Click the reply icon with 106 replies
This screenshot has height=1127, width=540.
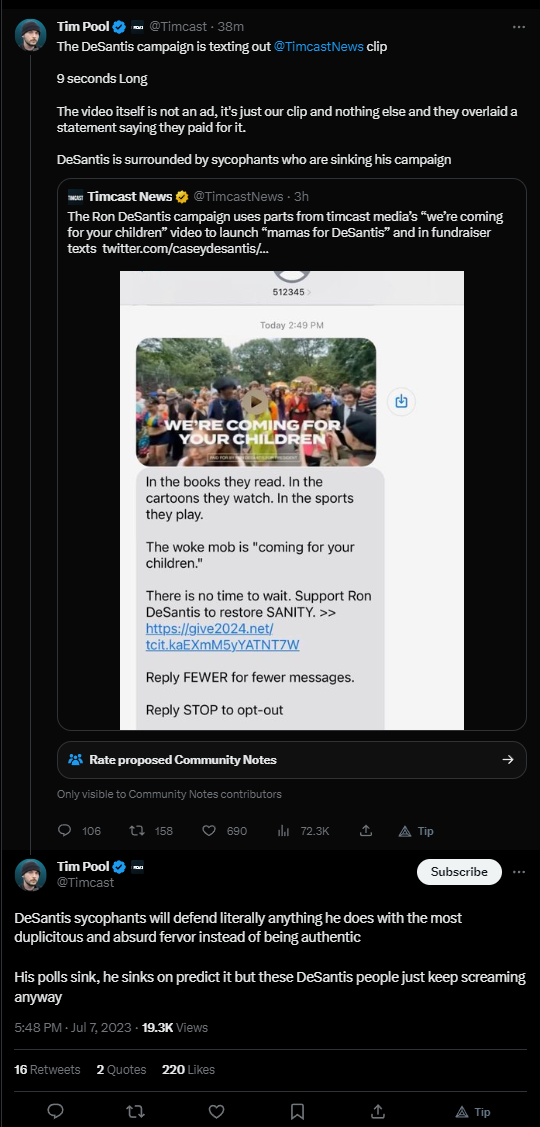pyautogui.click(x=65, y=831)
